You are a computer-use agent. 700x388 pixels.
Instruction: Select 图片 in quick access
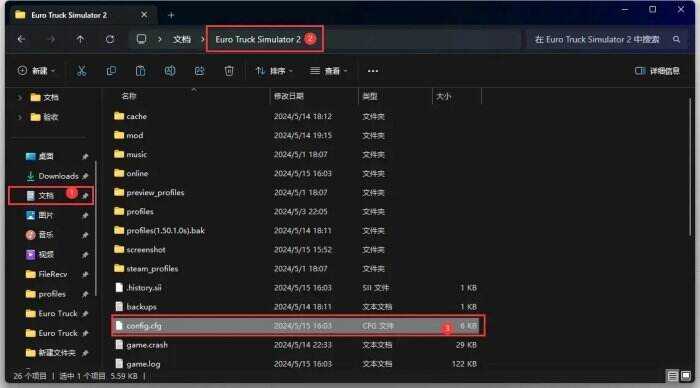coord(46,215)
